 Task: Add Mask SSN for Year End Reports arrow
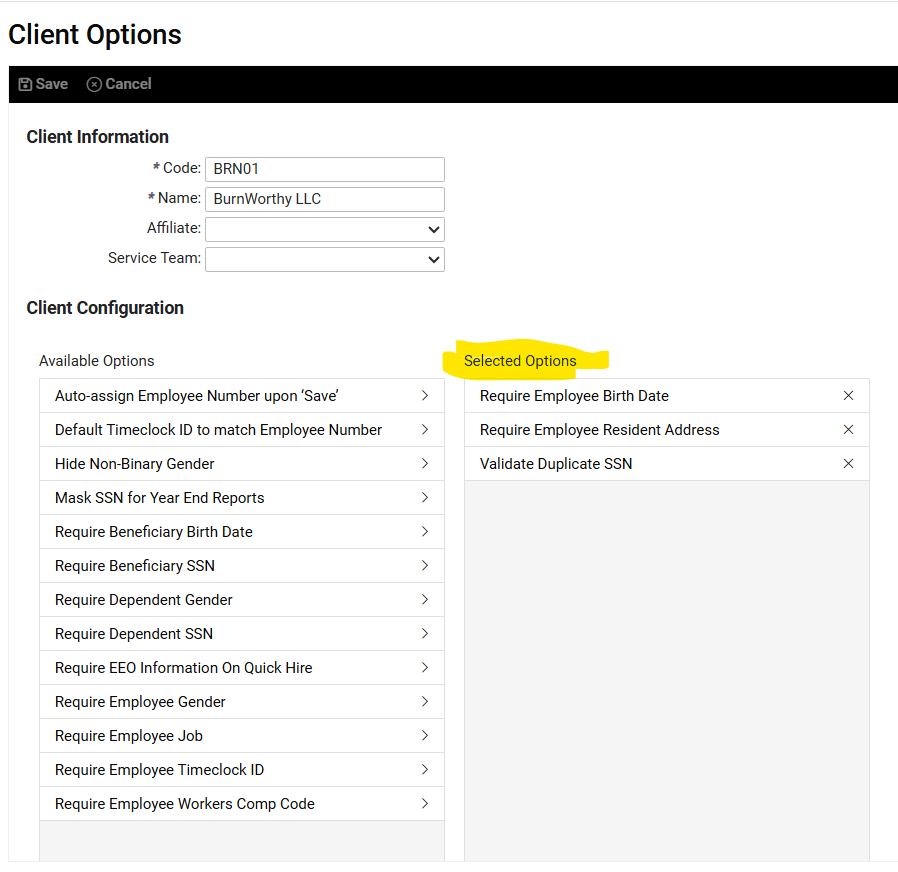click(x=425, y=498)
